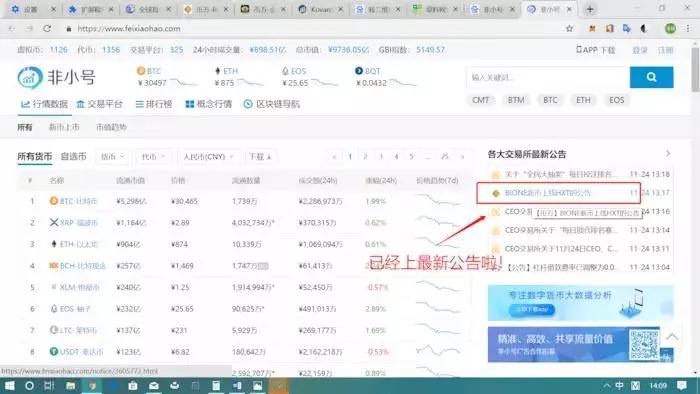
Task: Open the calculator icon in taskbar
Action: [x=216, y=386]
